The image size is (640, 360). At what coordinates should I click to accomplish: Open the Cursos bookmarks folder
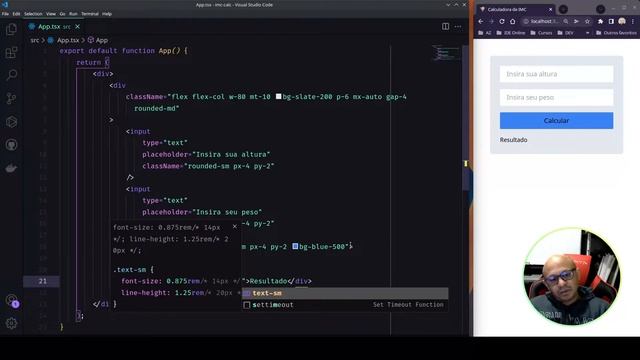coord(541,33)
